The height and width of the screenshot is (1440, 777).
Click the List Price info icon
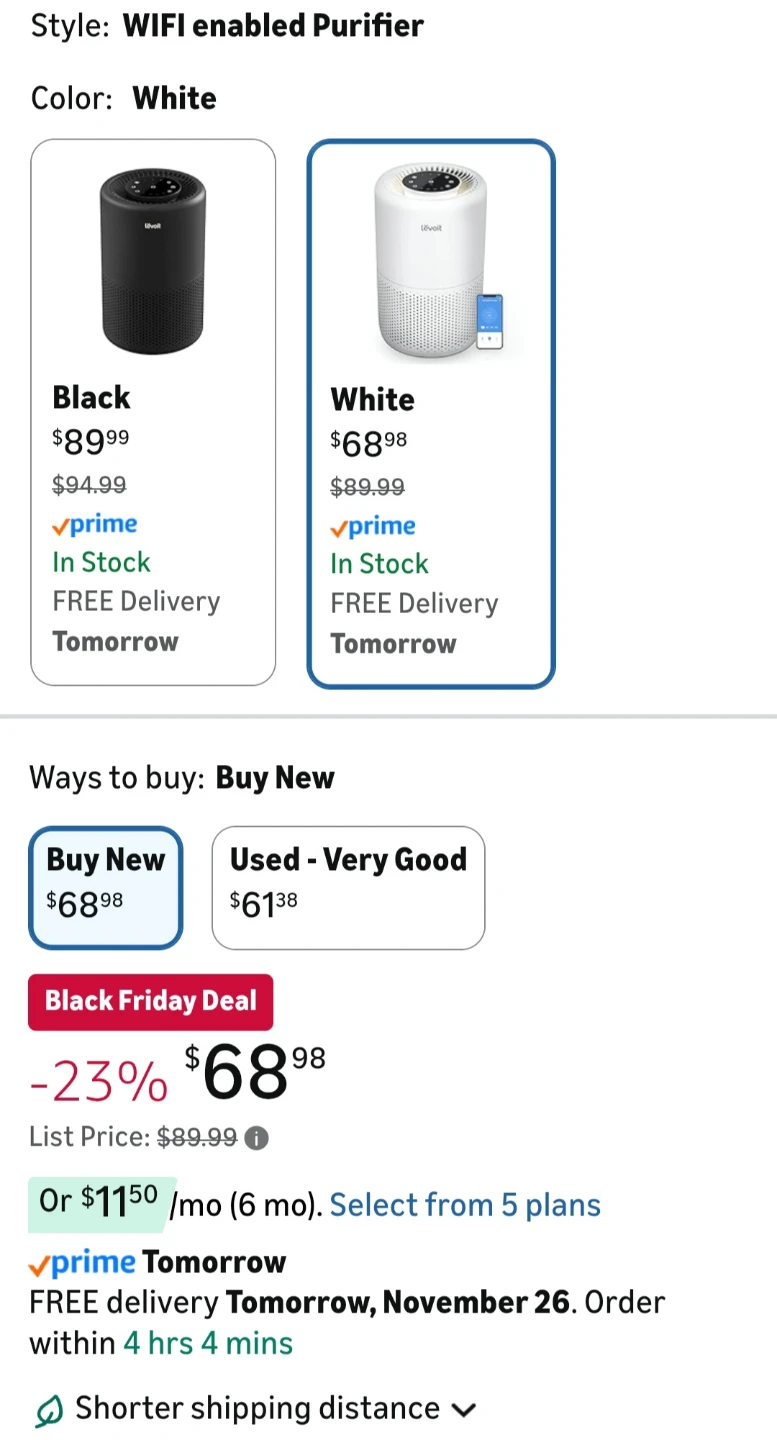click(257, 1138)
